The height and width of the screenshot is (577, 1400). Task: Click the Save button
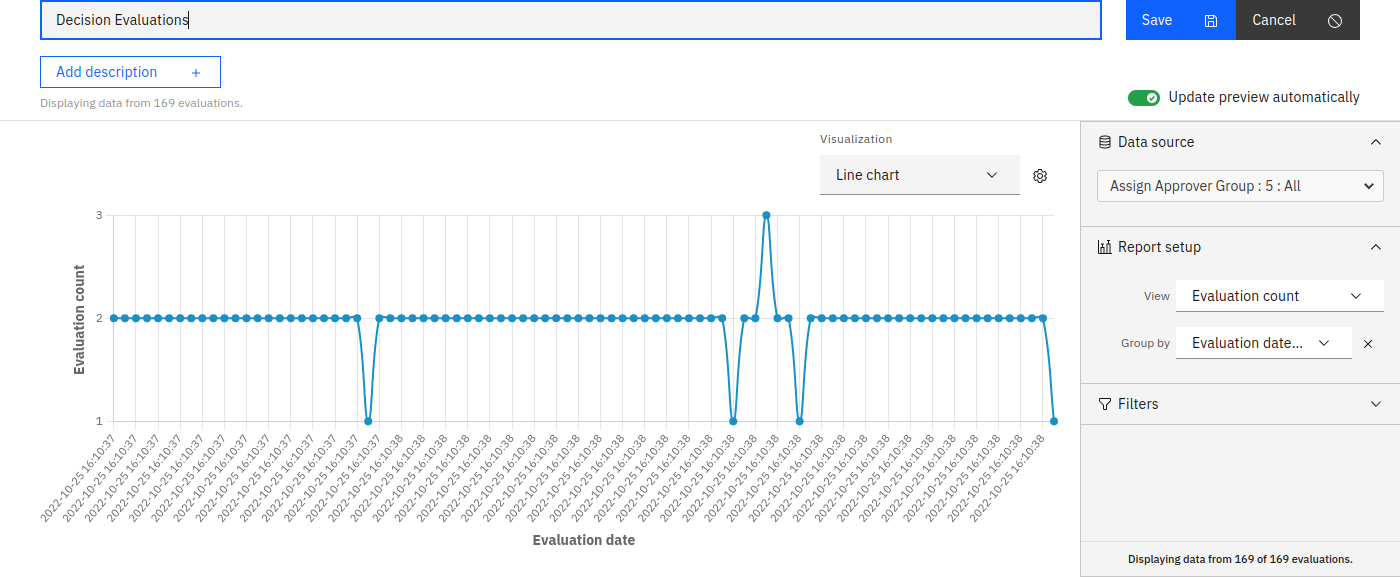pos(1157,20)
